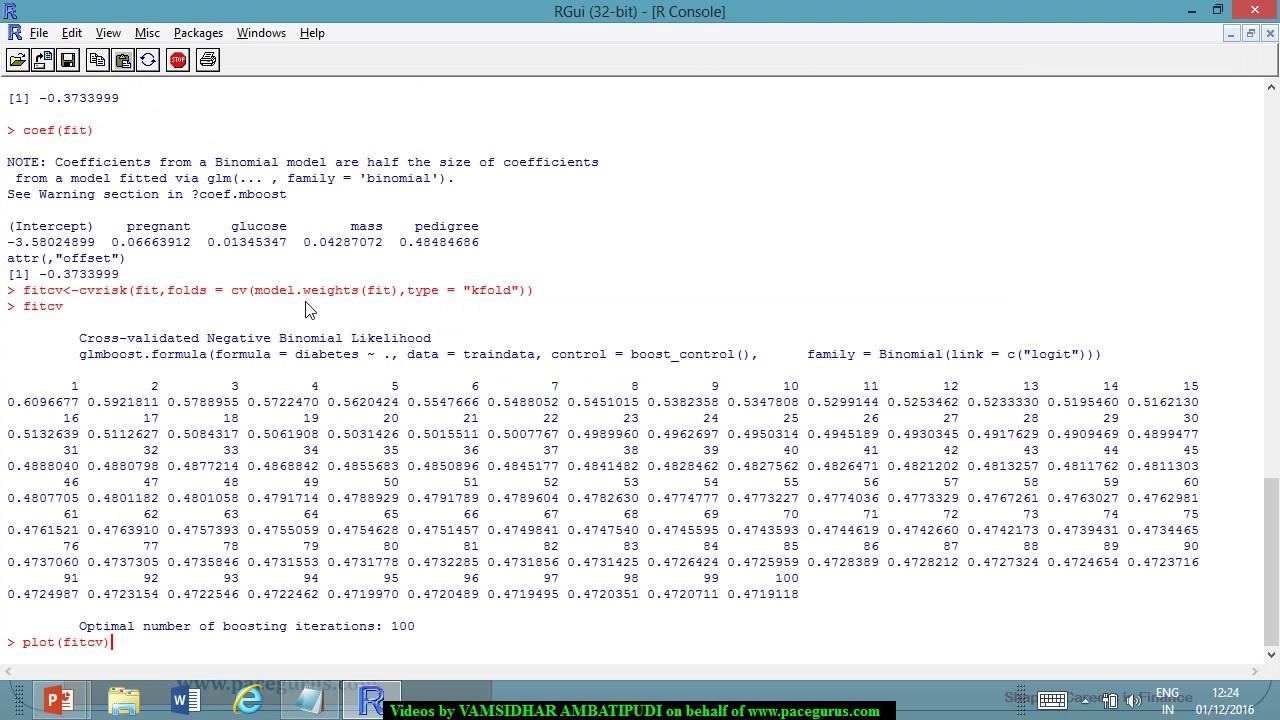Open Word from the taskbar
The image size is (1280, 720).
186,700
